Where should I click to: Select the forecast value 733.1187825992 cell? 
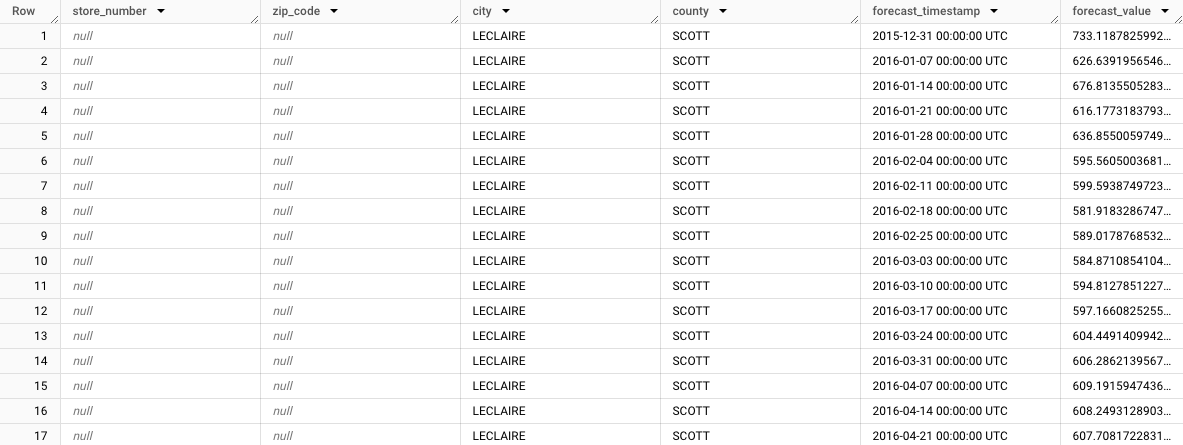1118,36
